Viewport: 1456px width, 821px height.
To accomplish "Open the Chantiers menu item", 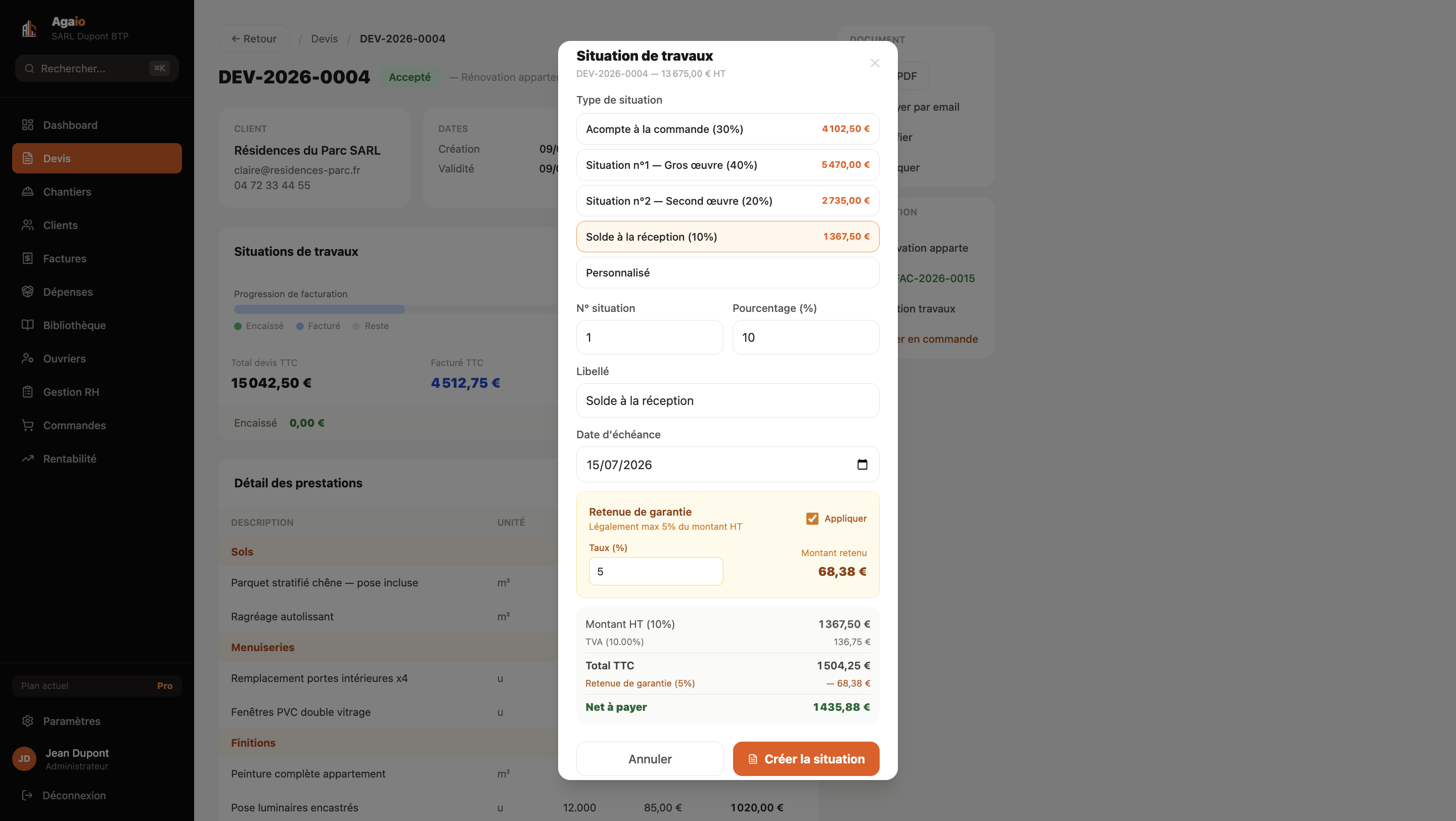I will click(x=97, y=192).
